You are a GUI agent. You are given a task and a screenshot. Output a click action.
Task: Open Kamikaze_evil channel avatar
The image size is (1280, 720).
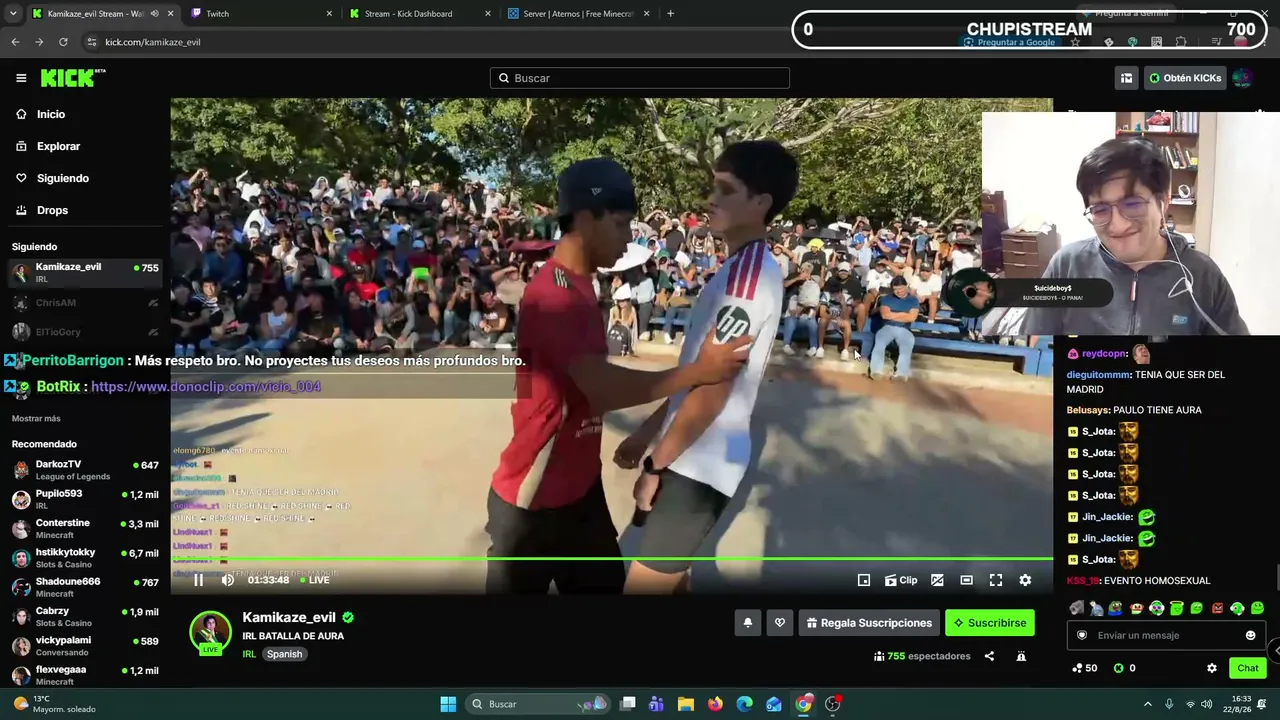pos(210,632)
